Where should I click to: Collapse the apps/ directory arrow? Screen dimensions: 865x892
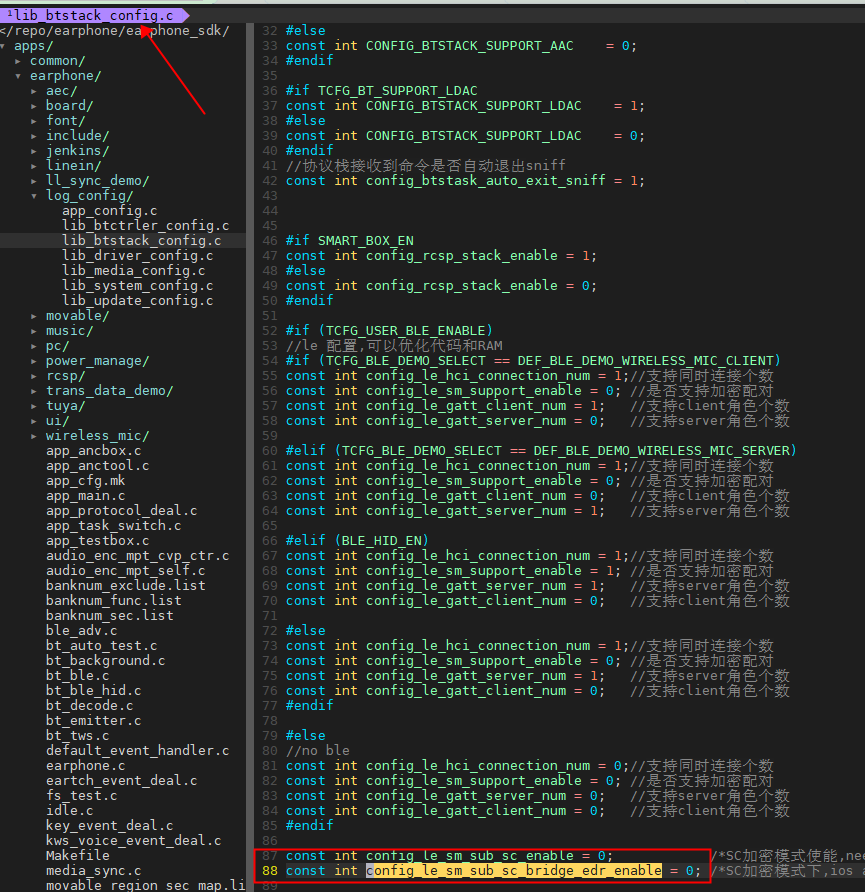pyautogui.click(x=3, y=46)
